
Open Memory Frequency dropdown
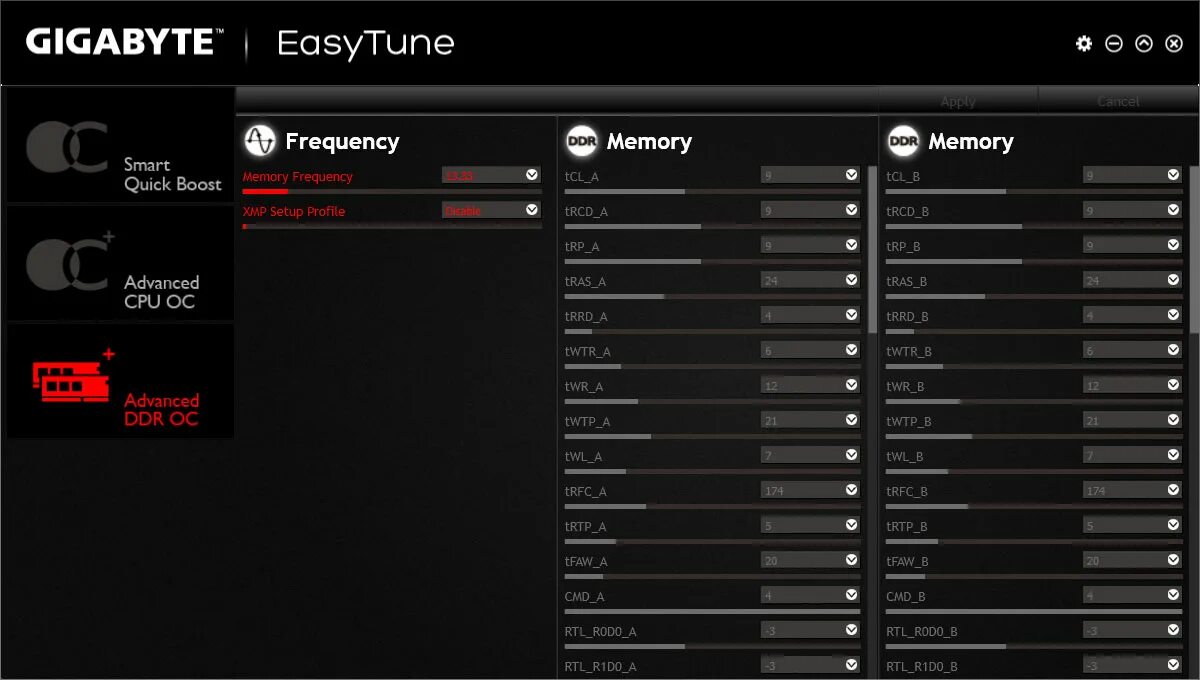[x=491, y=175]
